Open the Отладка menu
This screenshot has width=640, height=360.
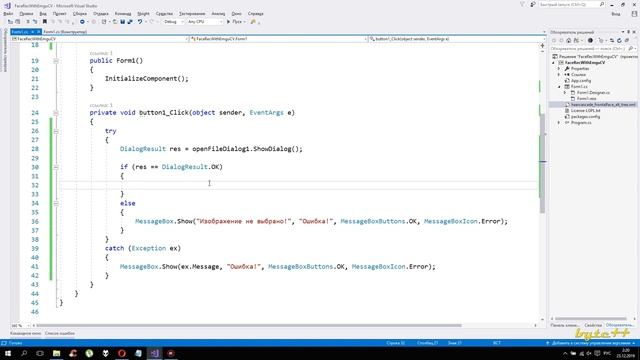pyautogui.click(x=101, y=13)
